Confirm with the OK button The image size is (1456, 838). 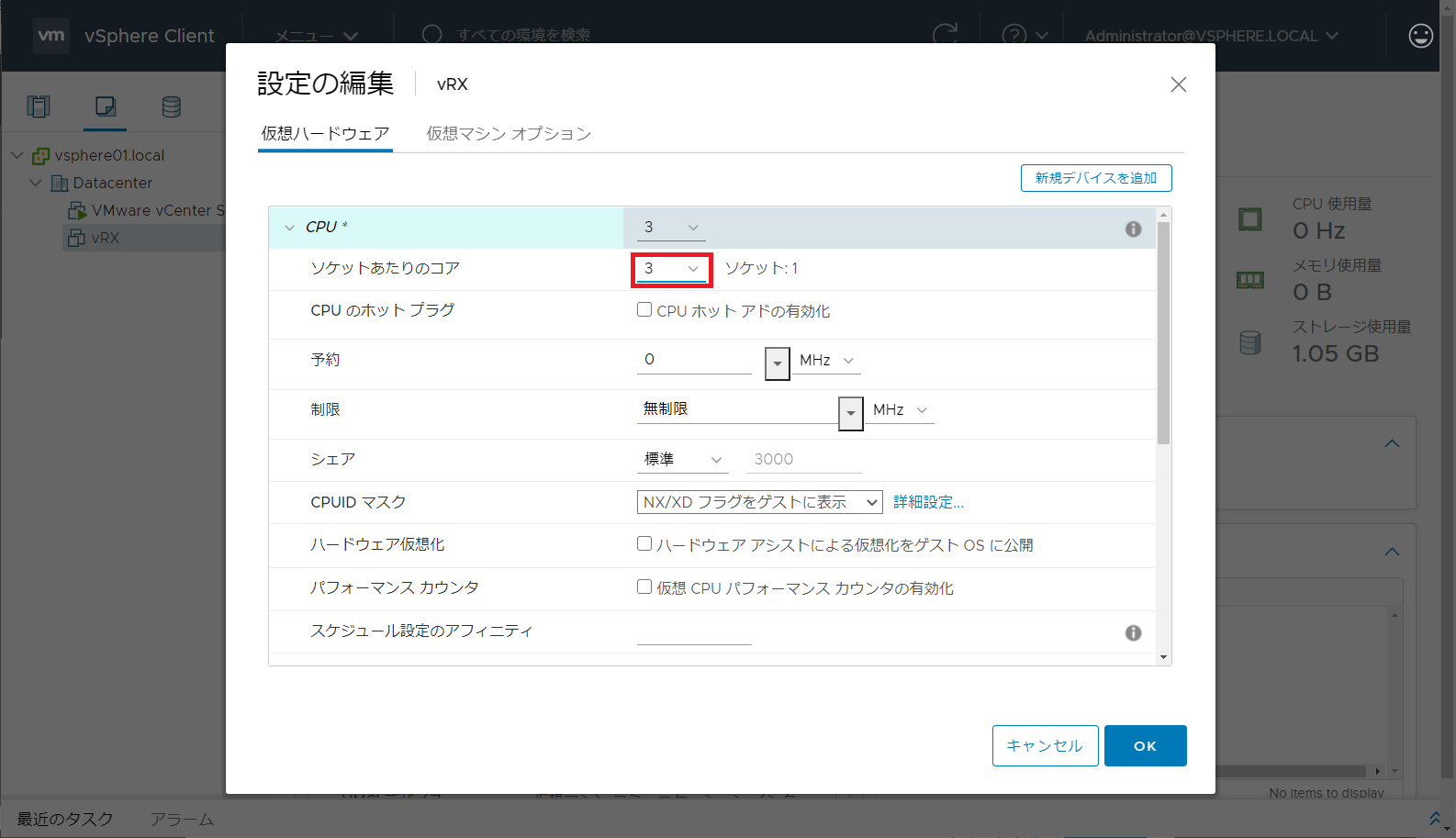1146,745
